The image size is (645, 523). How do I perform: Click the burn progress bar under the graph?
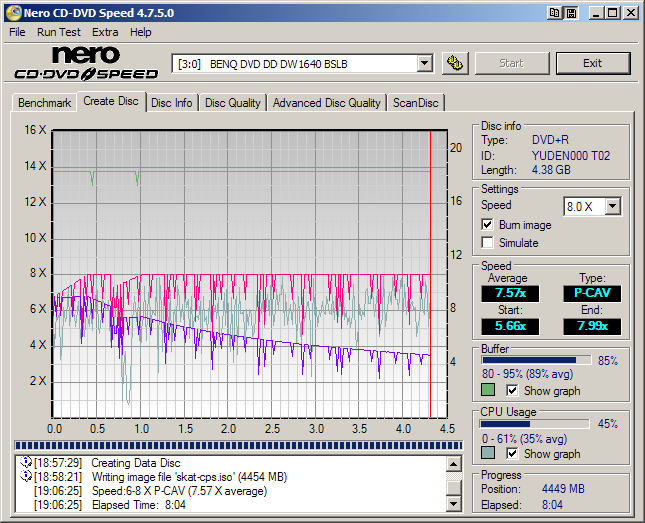click(x=239, y=445)
